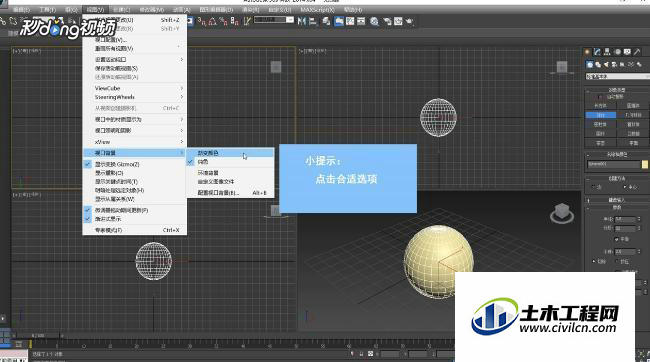Expand the ViewCube submenu

tap(135, 88)
